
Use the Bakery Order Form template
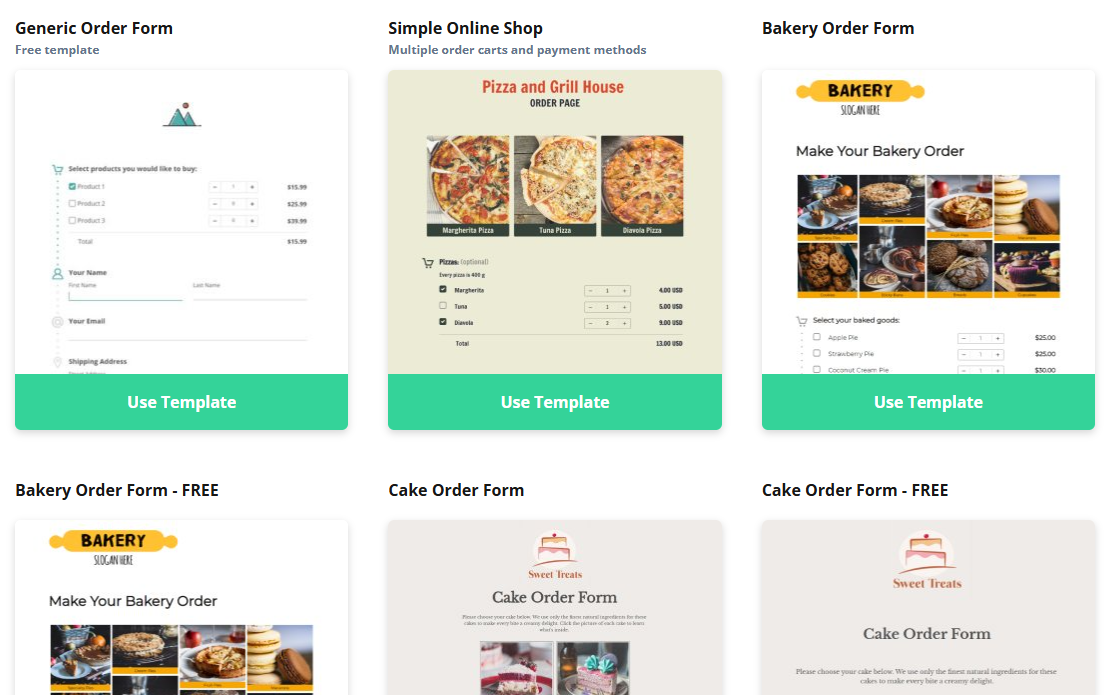tap(928, 402)
